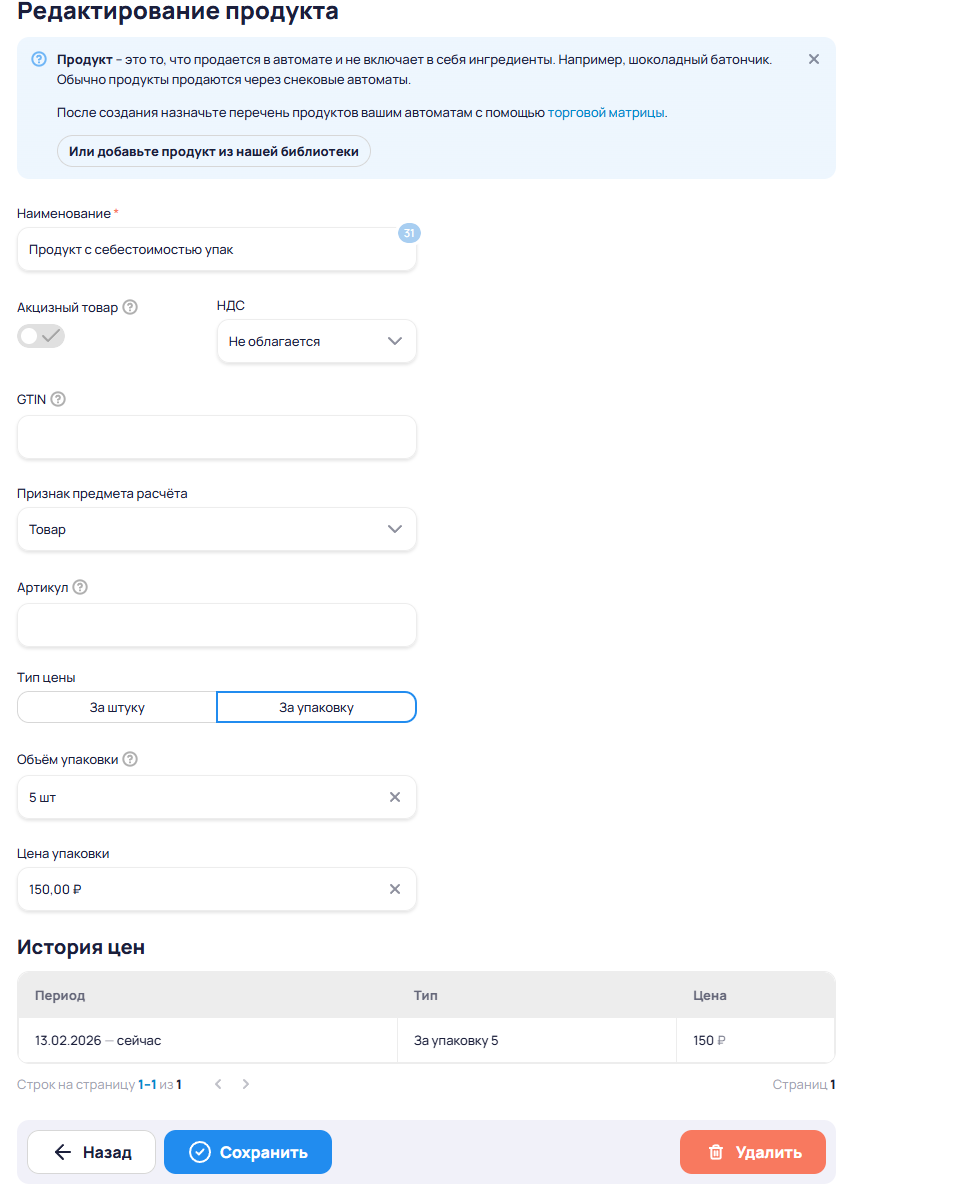
Task: Toggle the Акцизный товар switch
Action: (x=41, y=336)
